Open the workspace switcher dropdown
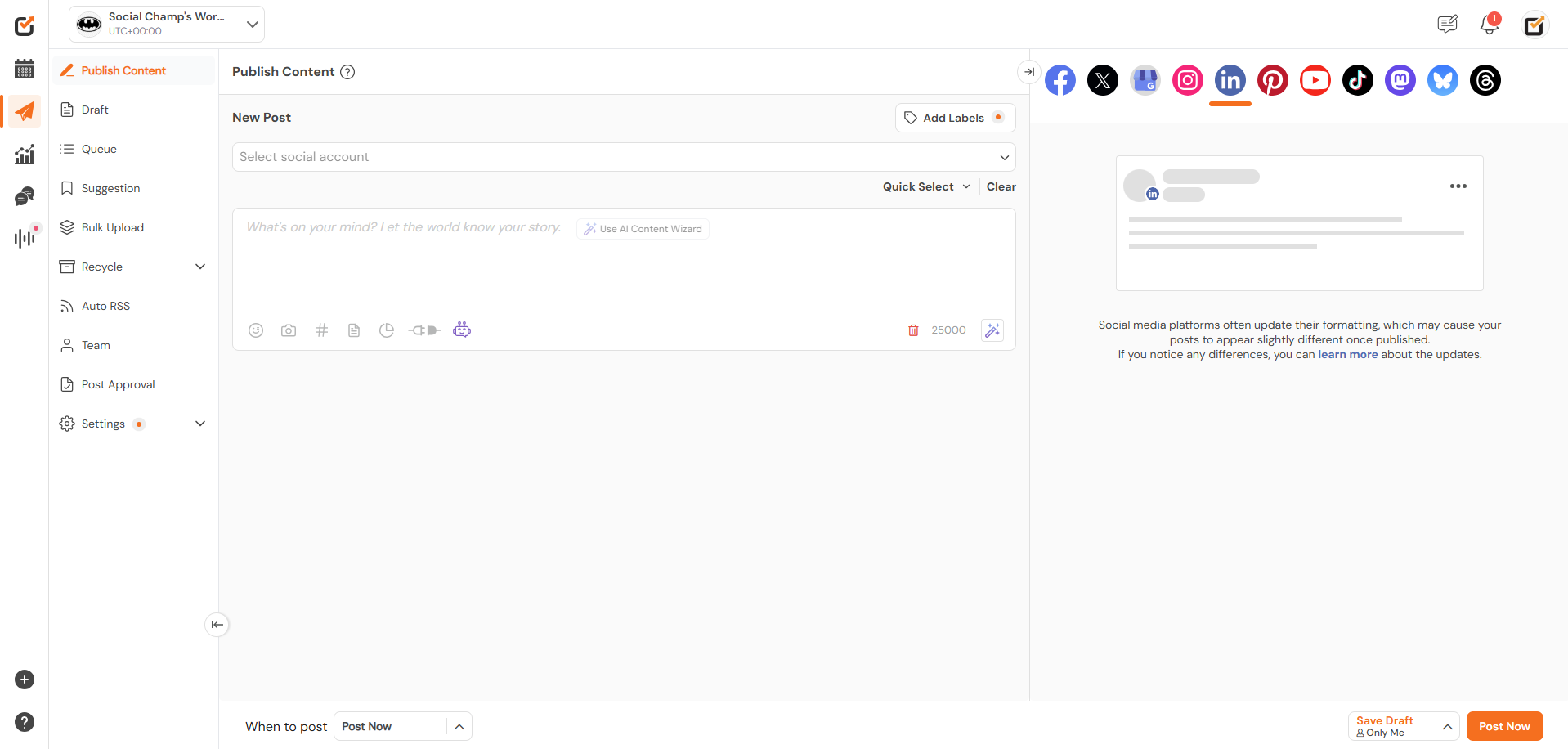The width and height of the screenshot is (1568, 749). (167, 25)
